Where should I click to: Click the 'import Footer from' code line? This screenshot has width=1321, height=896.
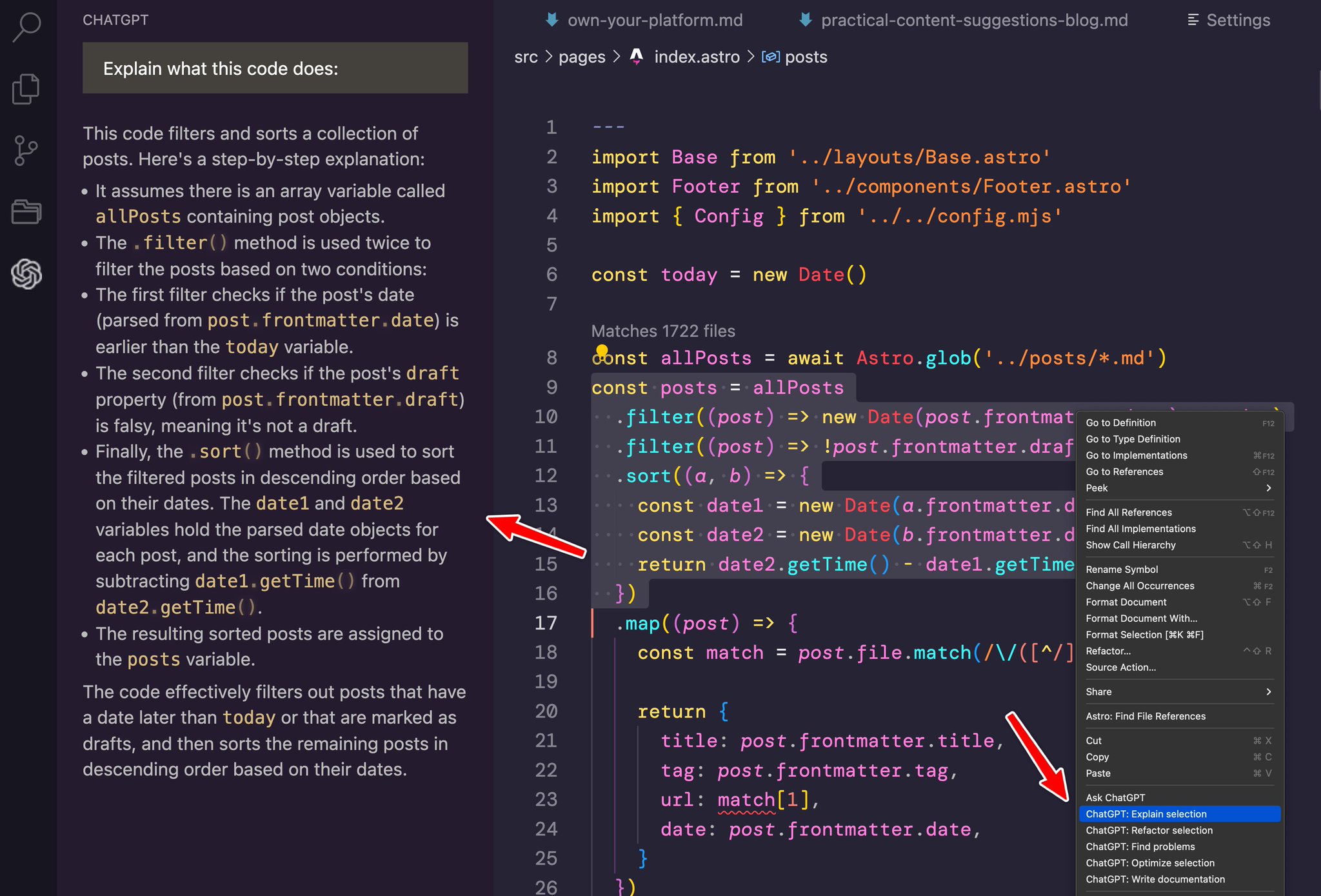(x=861, y=186)
